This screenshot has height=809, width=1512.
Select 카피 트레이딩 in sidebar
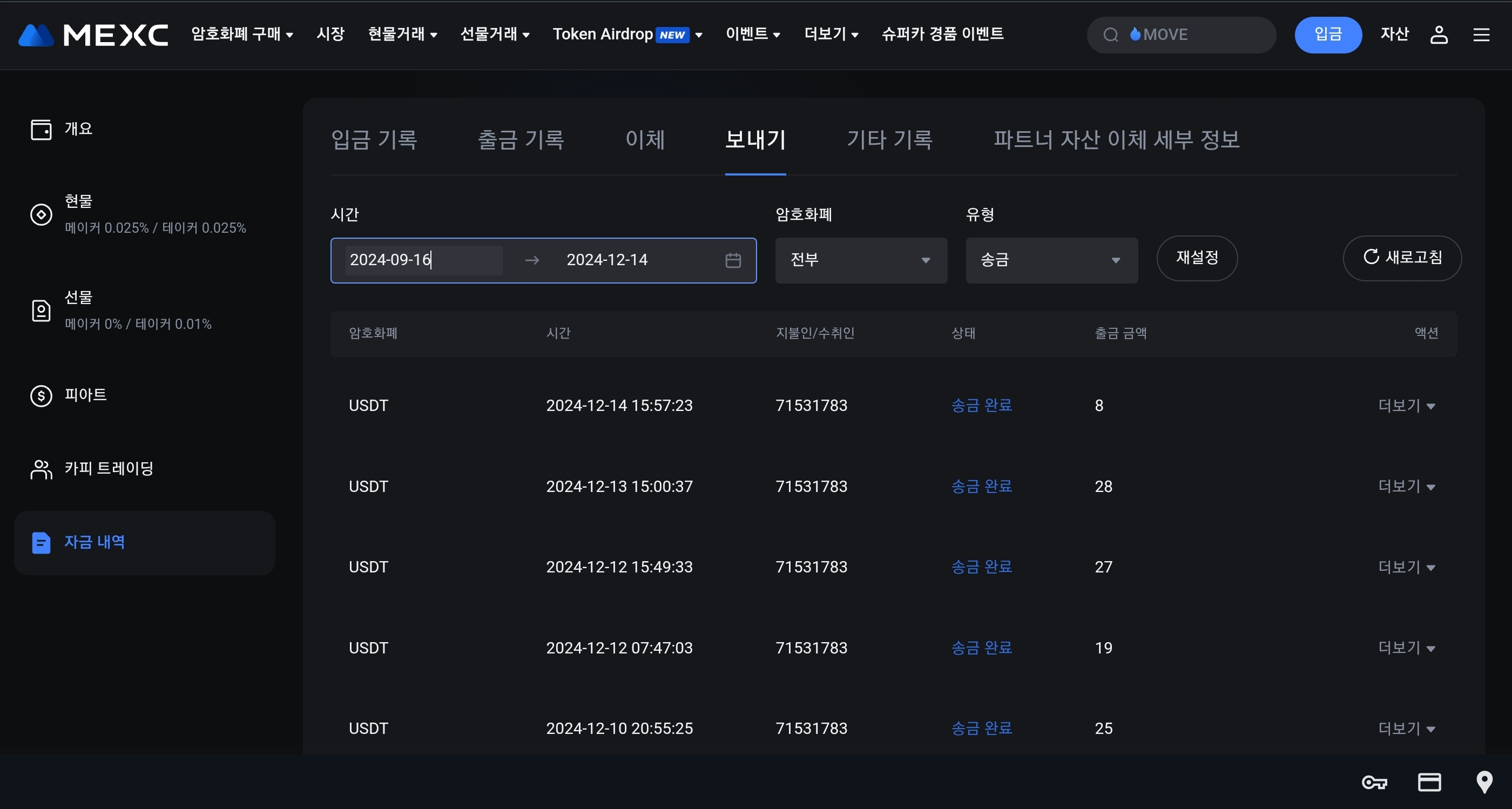[x=108, y=468]
